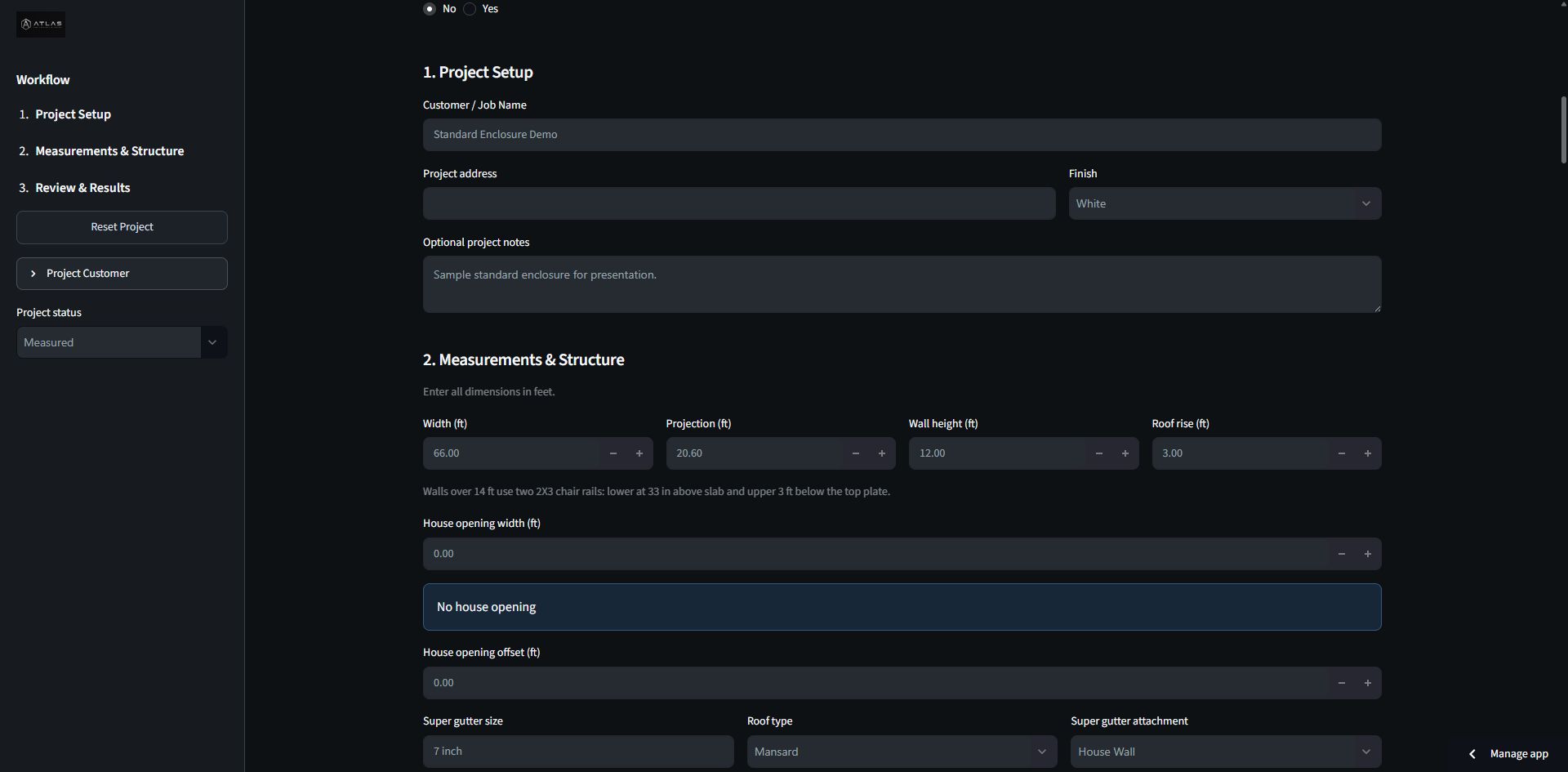Decrease House opening width value
Screen dimensions: 1568x772
[x=1342, y=554]
